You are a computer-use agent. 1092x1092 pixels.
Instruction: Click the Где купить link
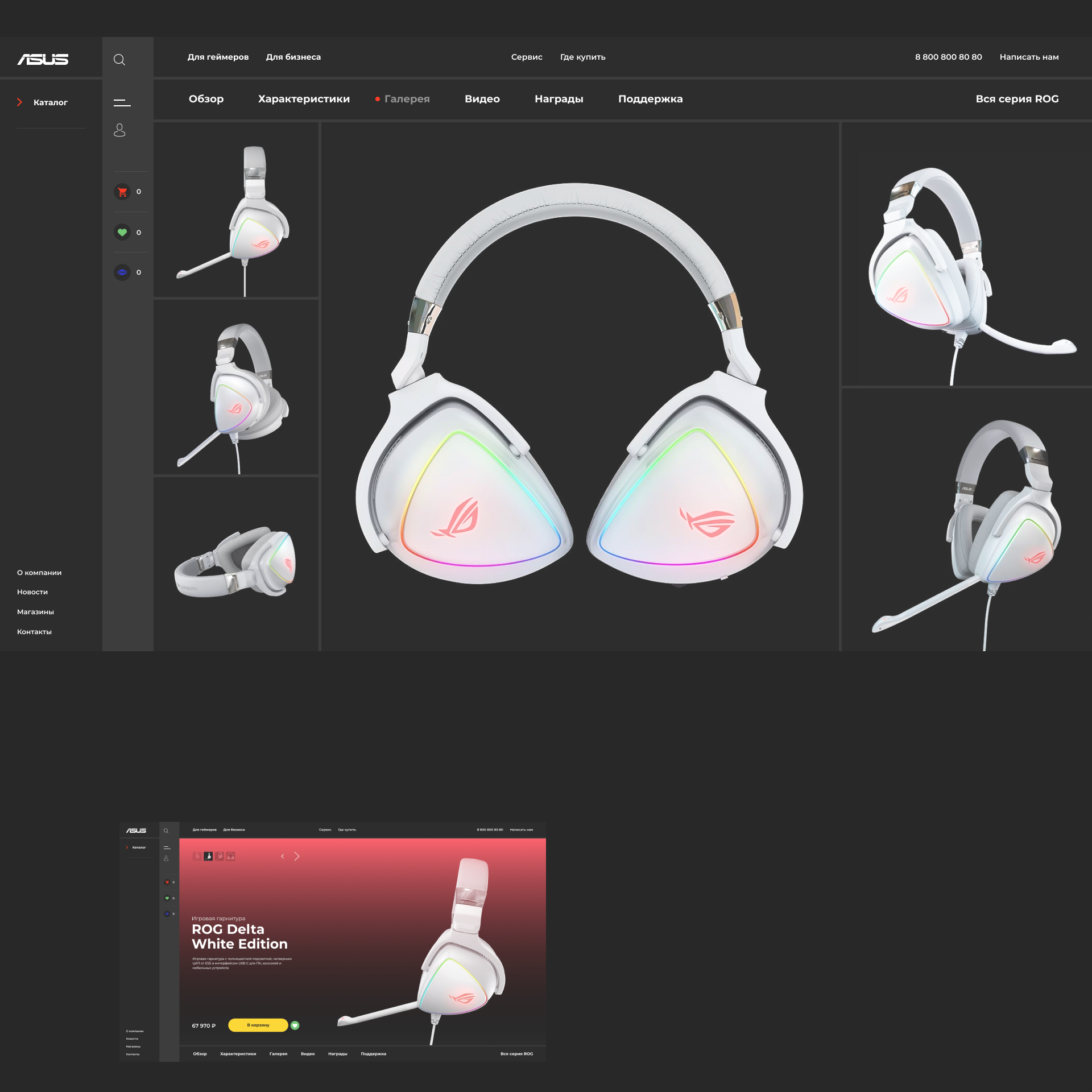click(582, 57)
